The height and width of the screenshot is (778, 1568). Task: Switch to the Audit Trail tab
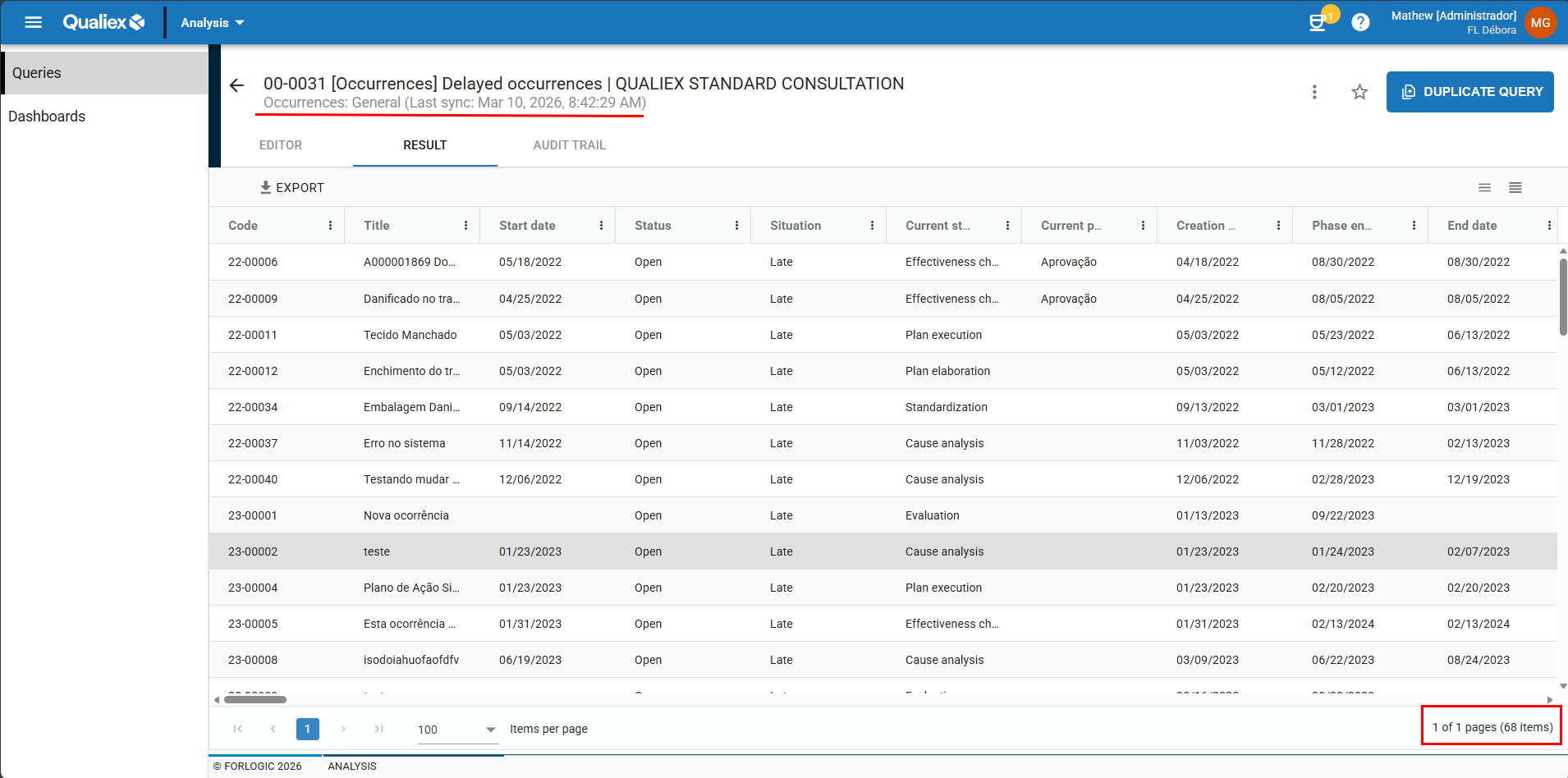pos(569,145)
